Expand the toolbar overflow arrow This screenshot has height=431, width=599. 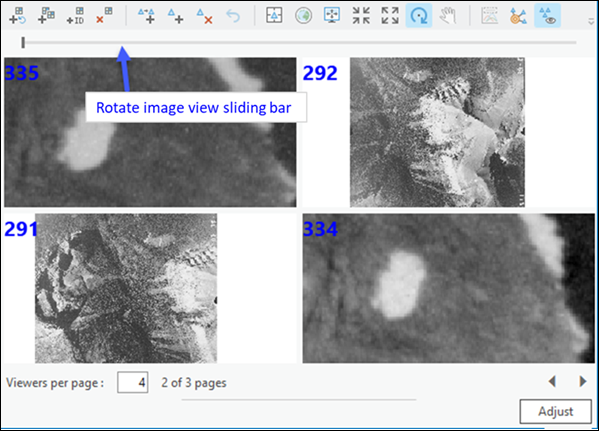(591, 22)
